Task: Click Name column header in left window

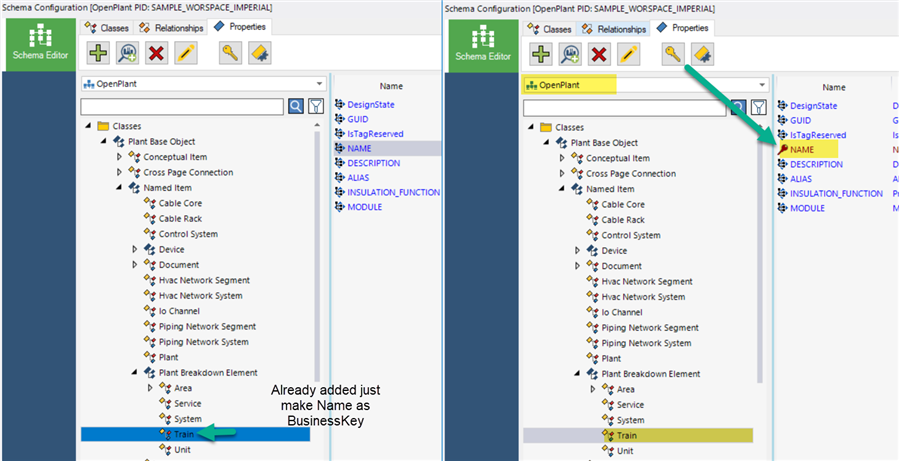Action: coord(391,86)
